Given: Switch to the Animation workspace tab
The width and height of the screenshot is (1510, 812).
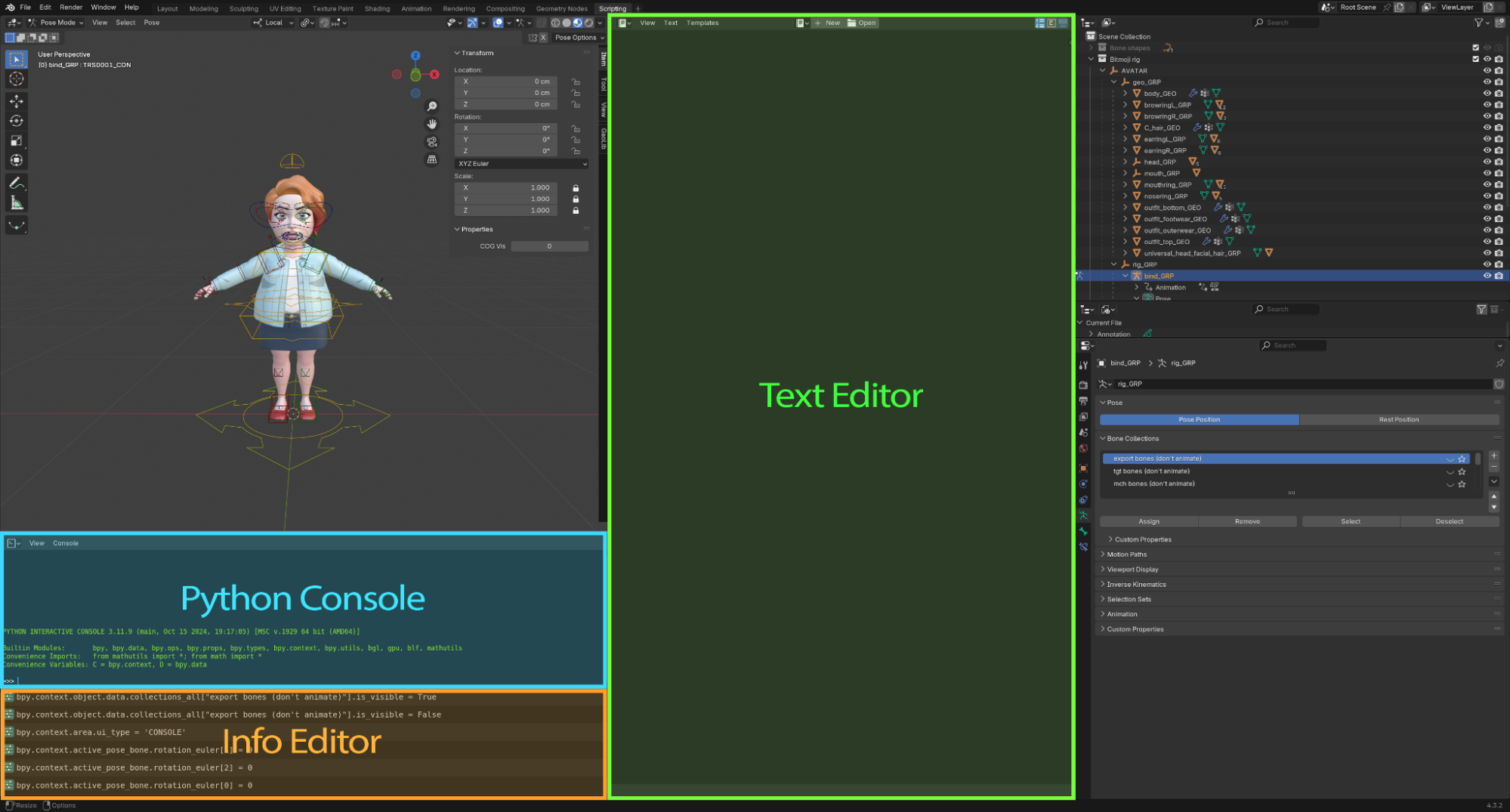Looking at the screenshot, I should coord(416,9).
